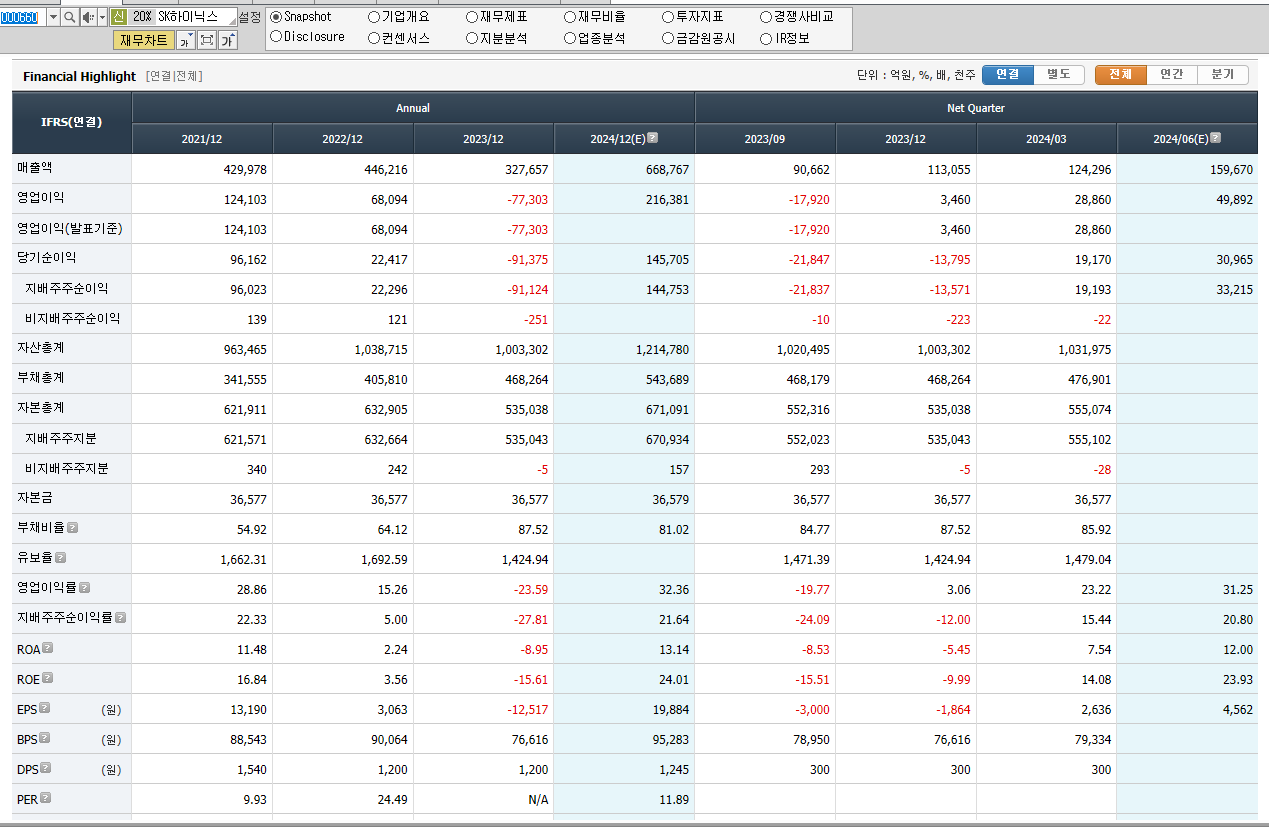The image size is (1269, 827).
Task: Click the 2024/03 column header
Action: (x=1046, y=139)
